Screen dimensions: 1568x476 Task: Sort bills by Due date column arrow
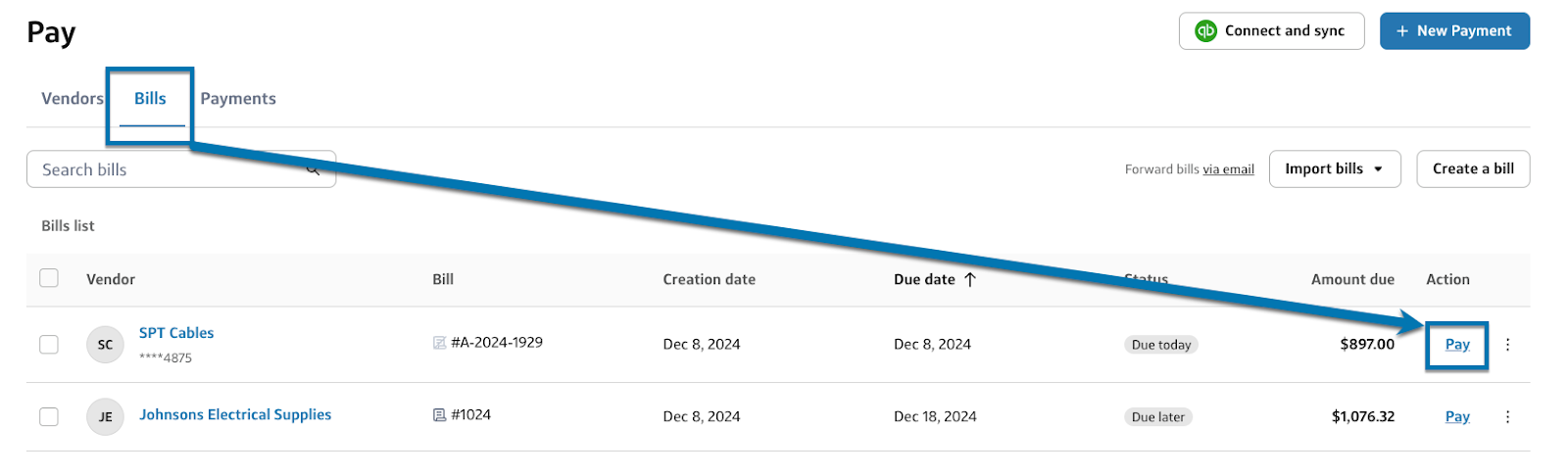pos(970,279)
